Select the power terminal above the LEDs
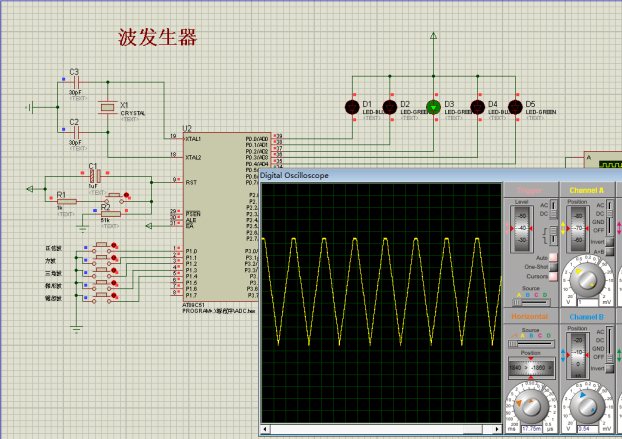The image size is (622, 439). click(434, 36)
